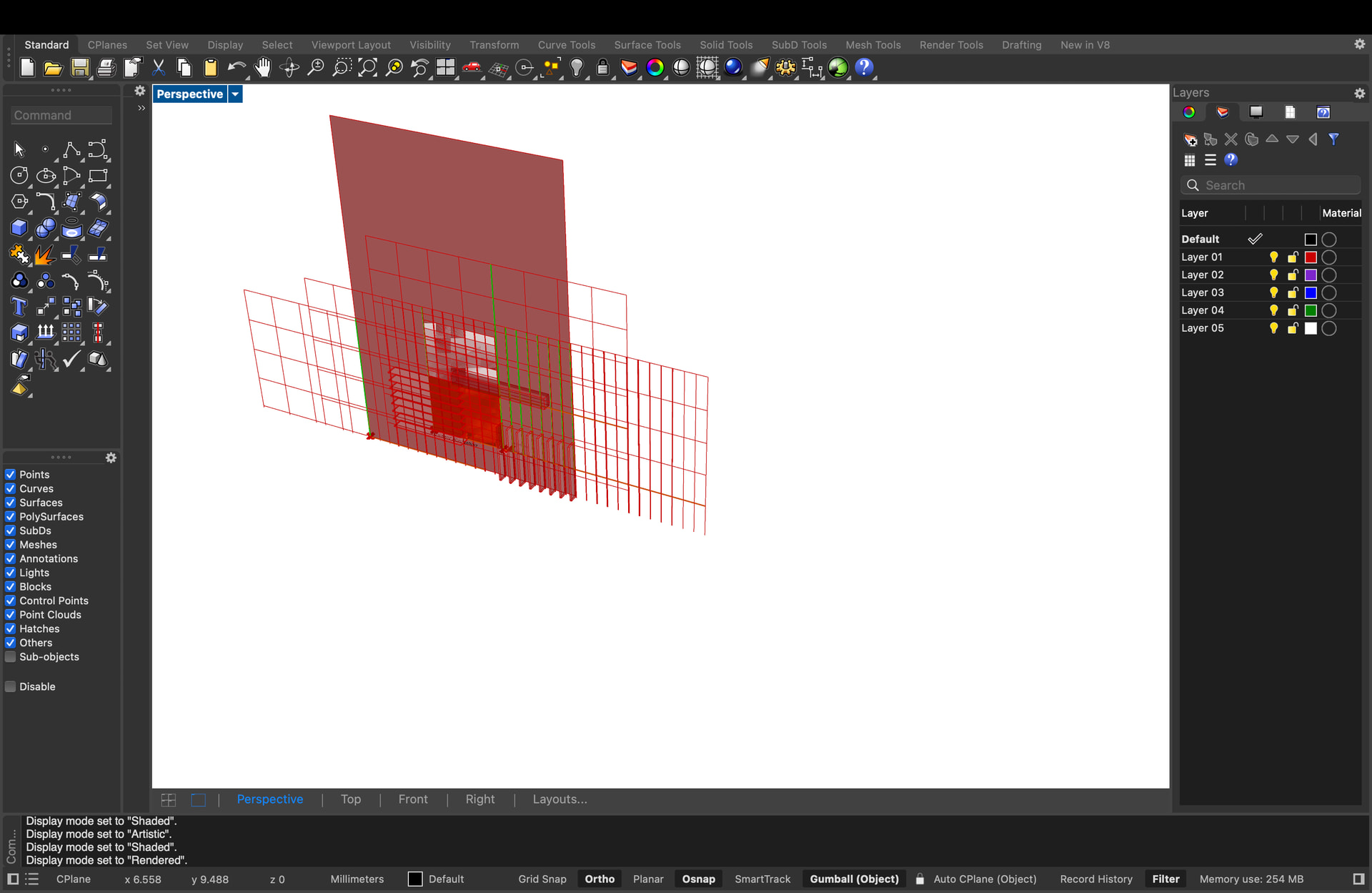Open the Layouts... tab
Image resolution: width=1372 pixels, height=893 pixels.
click(x=560, y=799)
